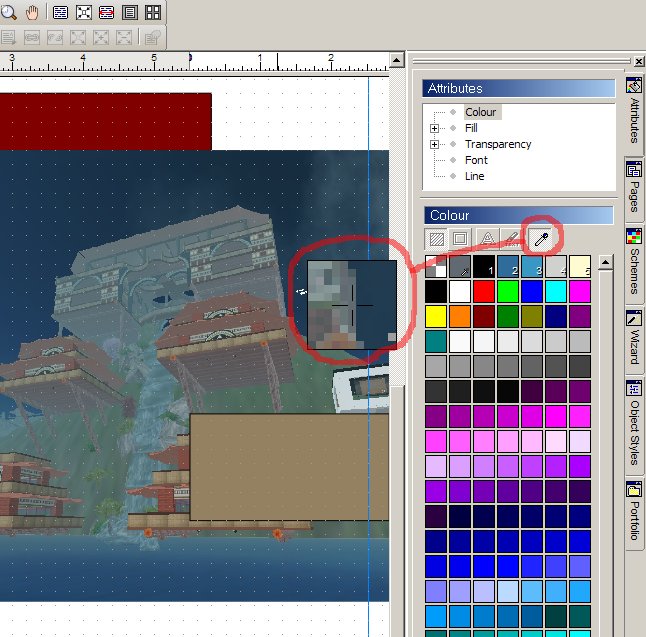Image resolution: width=646 pixels, height=637 pixels.
Task: Click the horizontal ruler at mark 4
Action: pos(83,60)
